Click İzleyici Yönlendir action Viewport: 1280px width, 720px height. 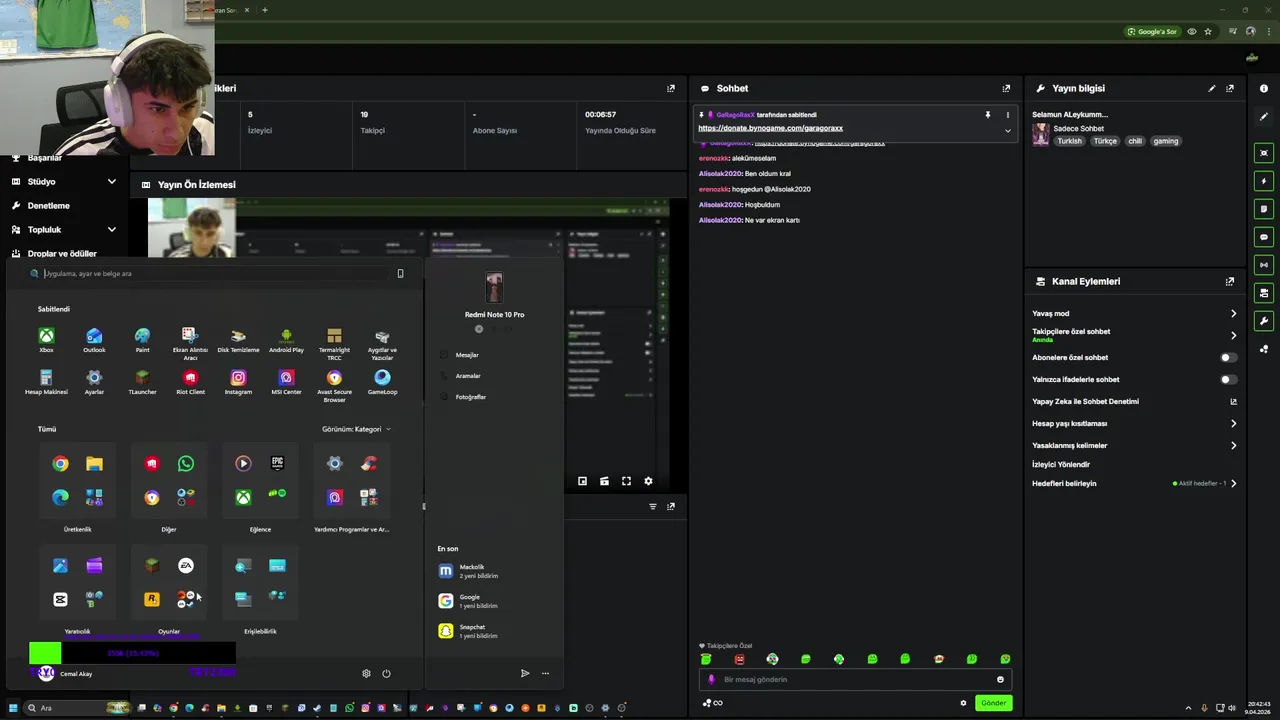coord(1061,464)
